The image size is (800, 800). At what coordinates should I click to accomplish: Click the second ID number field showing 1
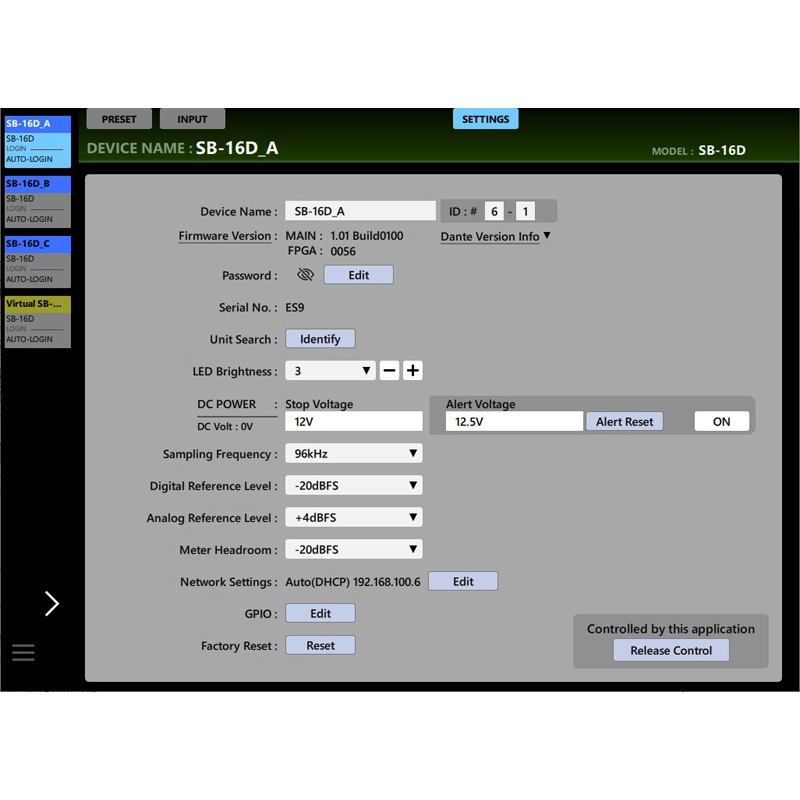(x=526, y=211)
